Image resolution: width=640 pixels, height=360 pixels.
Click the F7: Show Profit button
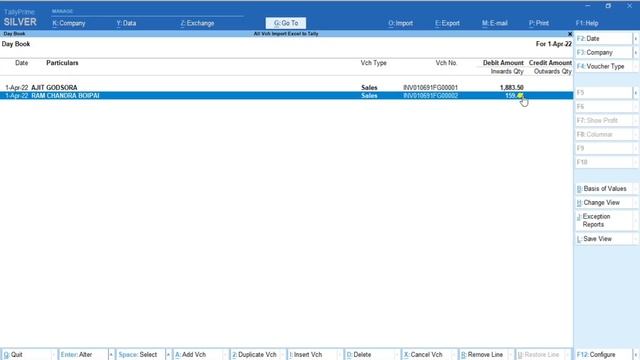[603, 120]
